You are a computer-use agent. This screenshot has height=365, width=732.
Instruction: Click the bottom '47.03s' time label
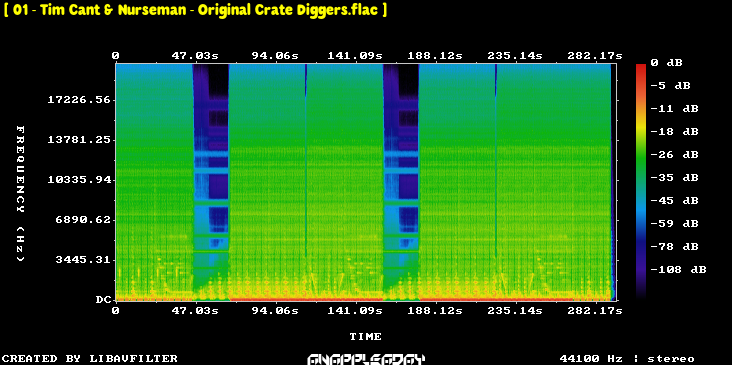(195, 311)
